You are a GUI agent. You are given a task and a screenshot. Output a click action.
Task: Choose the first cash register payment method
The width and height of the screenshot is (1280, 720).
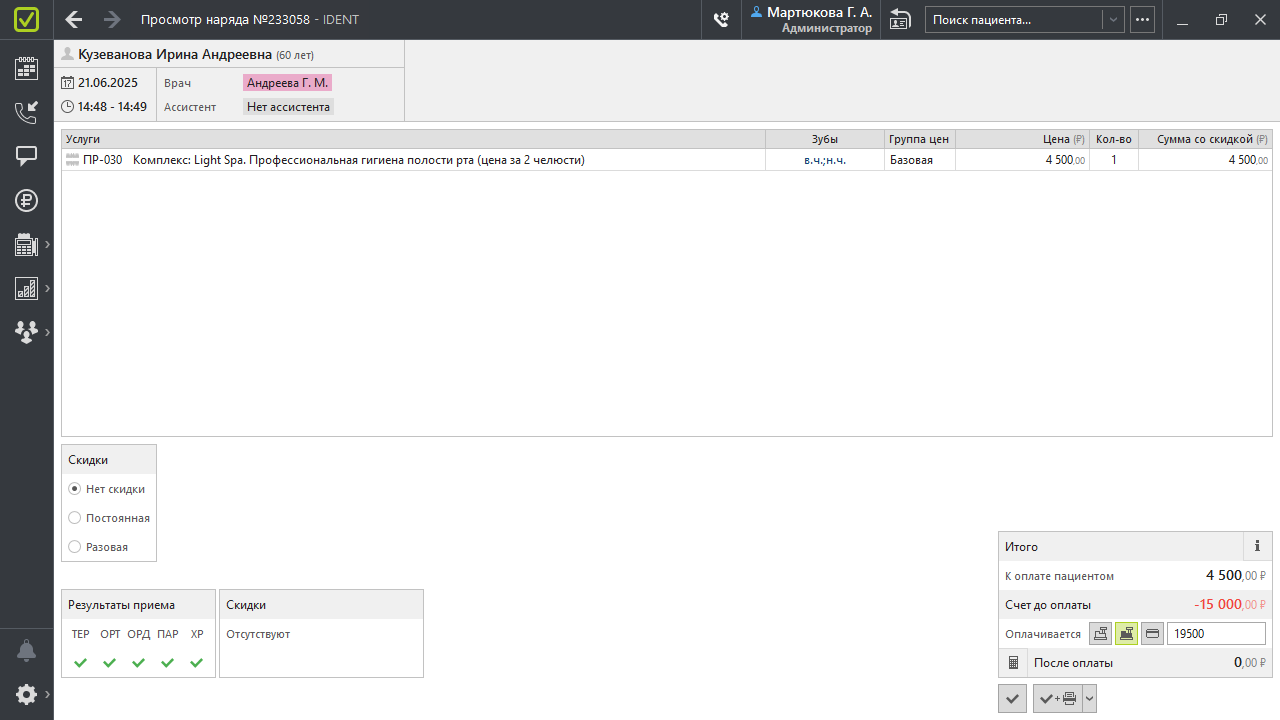(1100, 633)
